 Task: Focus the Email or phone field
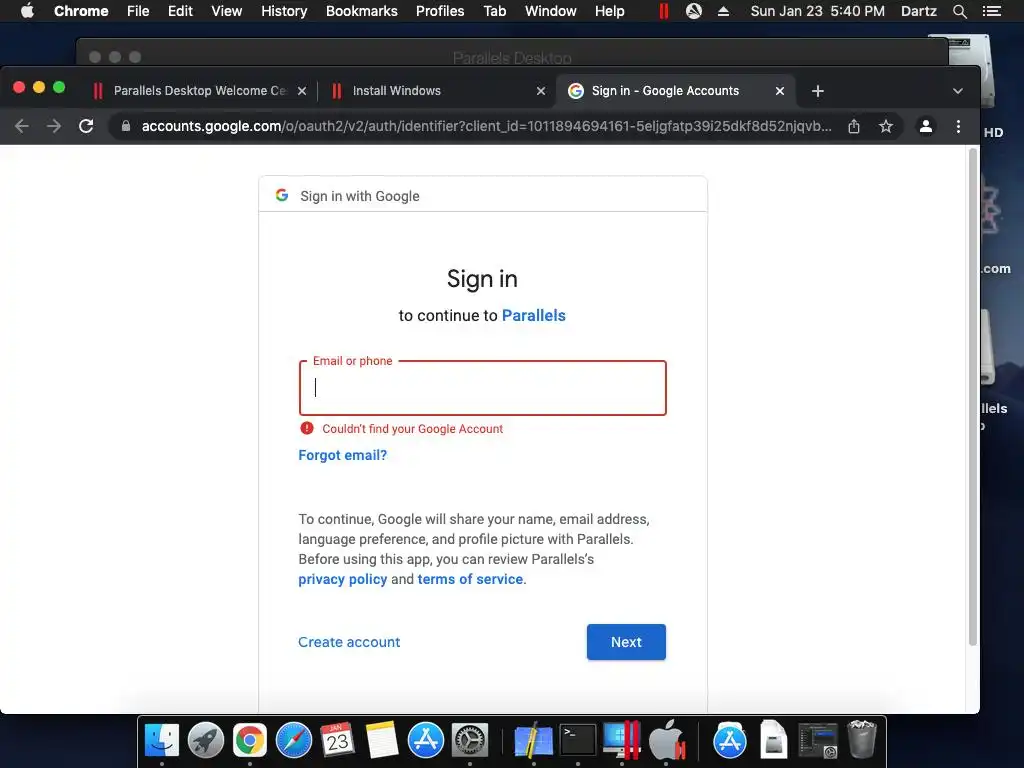[x=483, y=388]
